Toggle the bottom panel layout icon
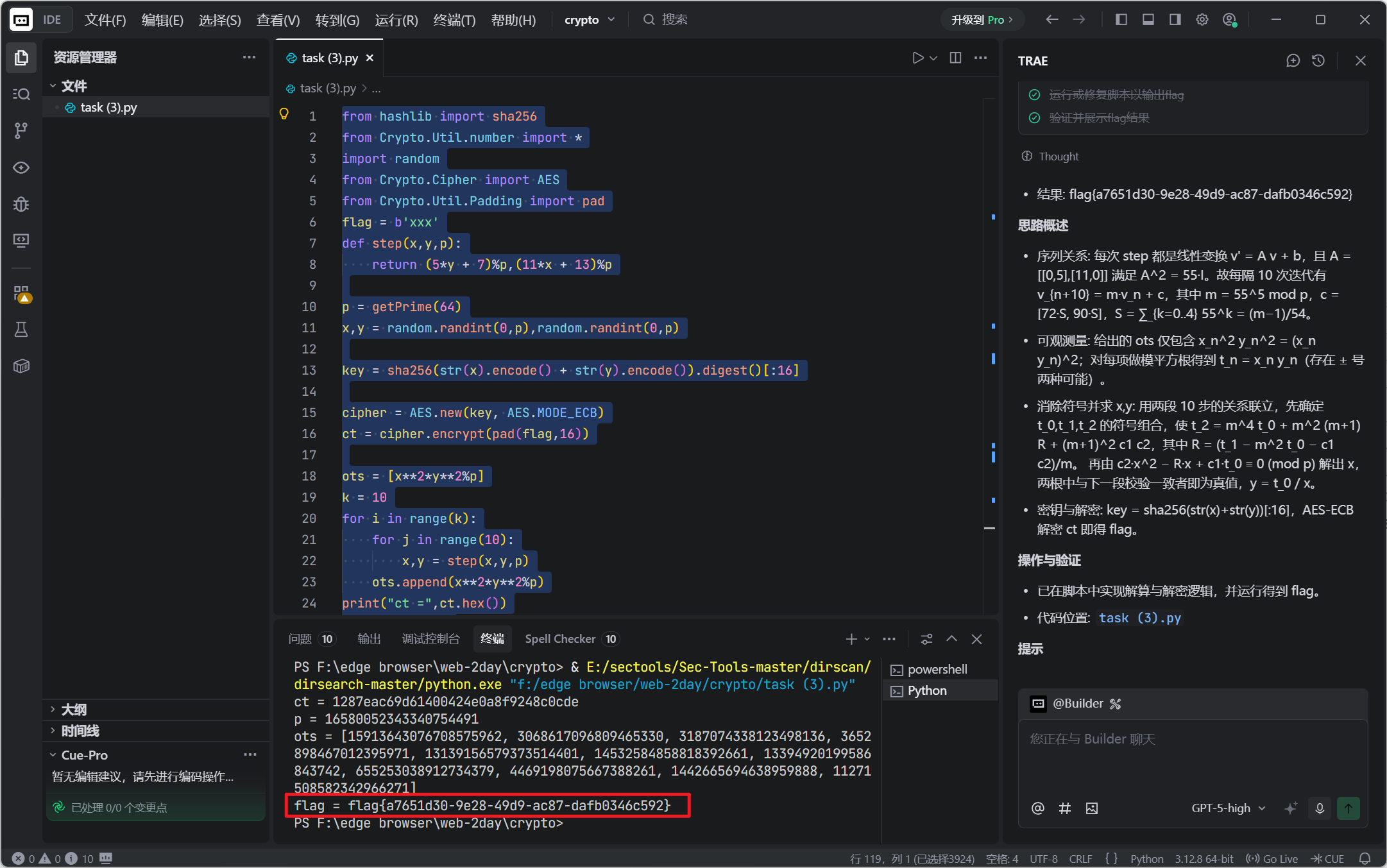The image size is (1387, 868). [1148, 20]
